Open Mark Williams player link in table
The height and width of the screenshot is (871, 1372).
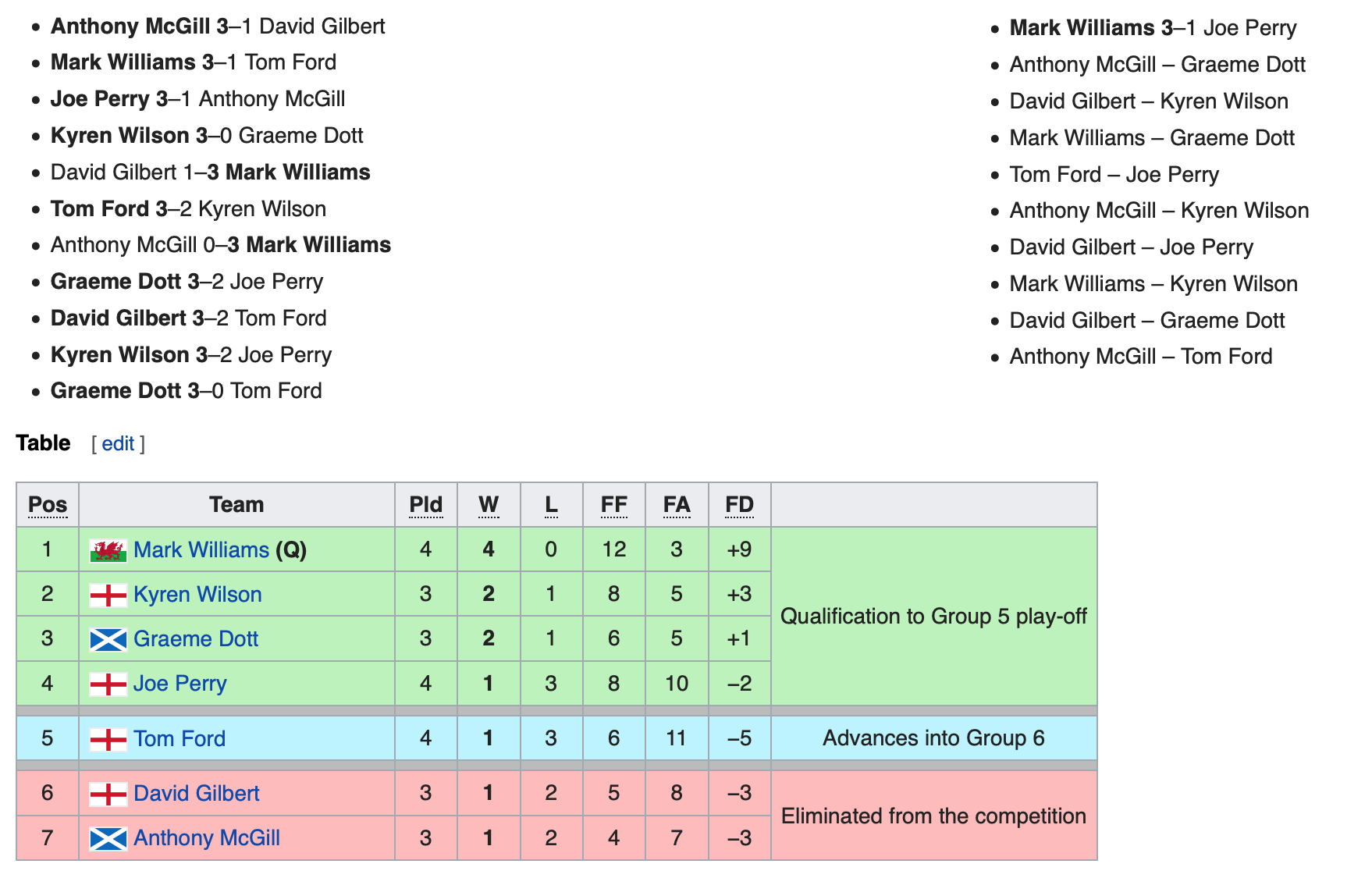tap(201, 549)
